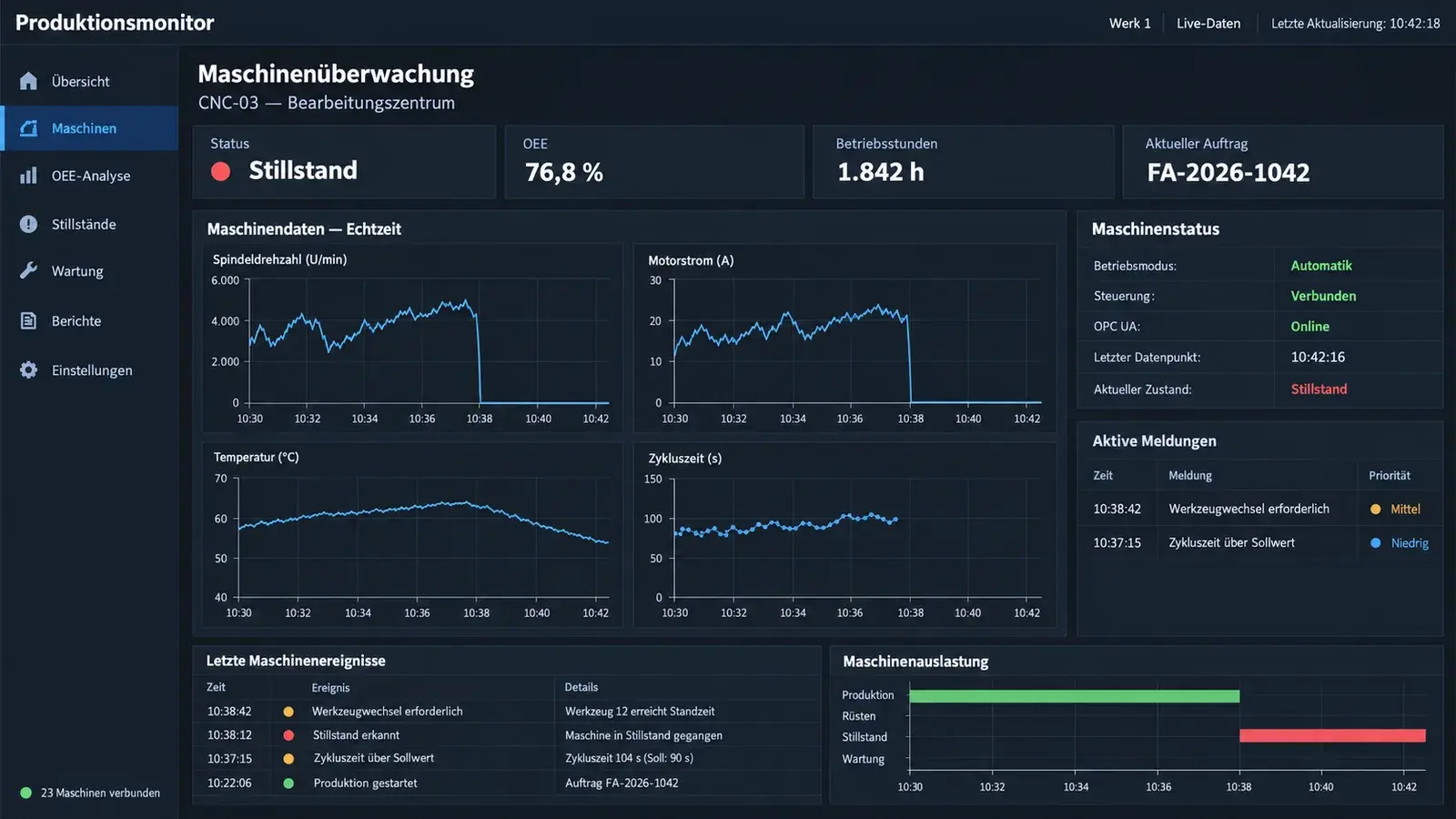Open the OEE-Analyse menu item
Viewport: 1456px width, 819px height.
tap(89, 176)
